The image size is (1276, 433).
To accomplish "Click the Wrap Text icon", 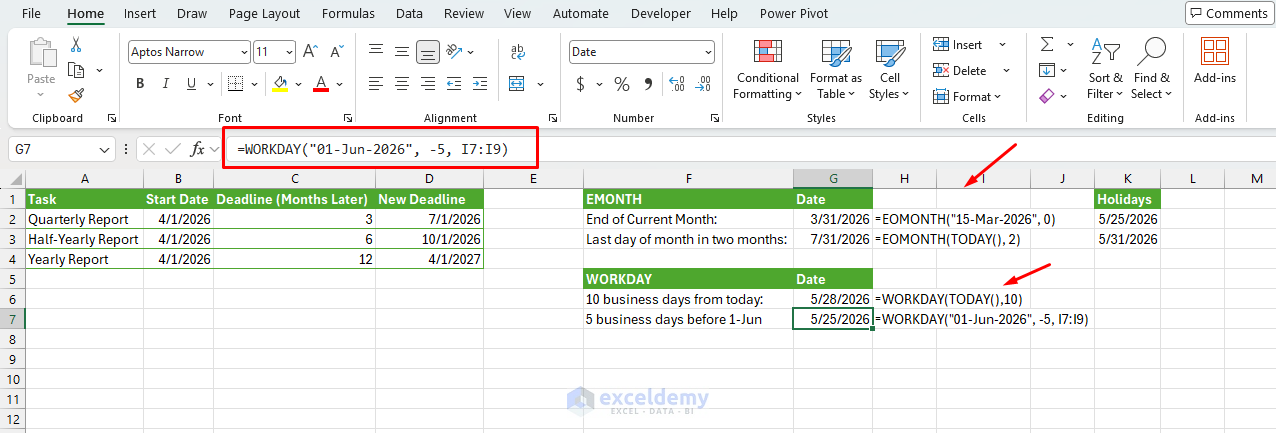I will (x=518, y=52).
